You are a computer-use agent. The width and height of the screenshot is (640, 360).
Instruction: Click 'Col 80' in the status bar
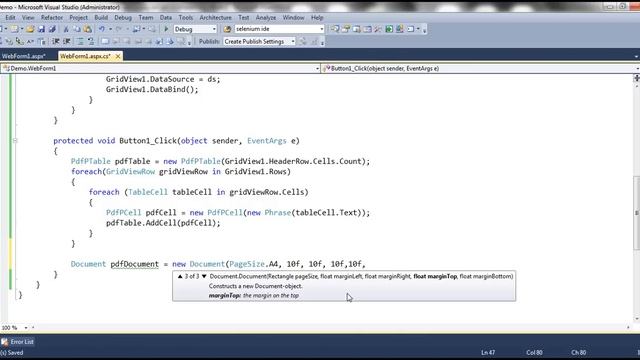(534, 352)
